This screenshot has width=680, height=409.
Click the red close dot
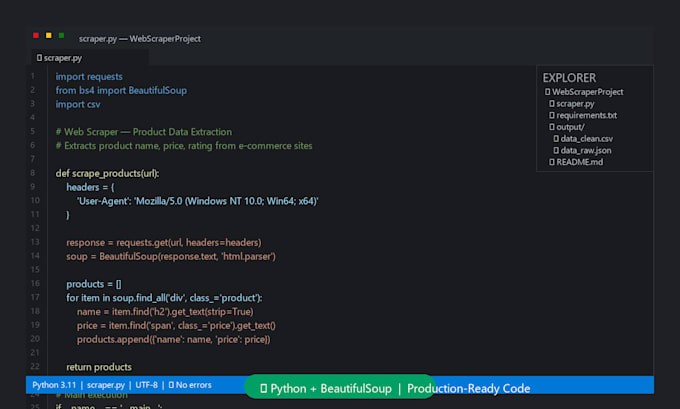pos(36,35)
